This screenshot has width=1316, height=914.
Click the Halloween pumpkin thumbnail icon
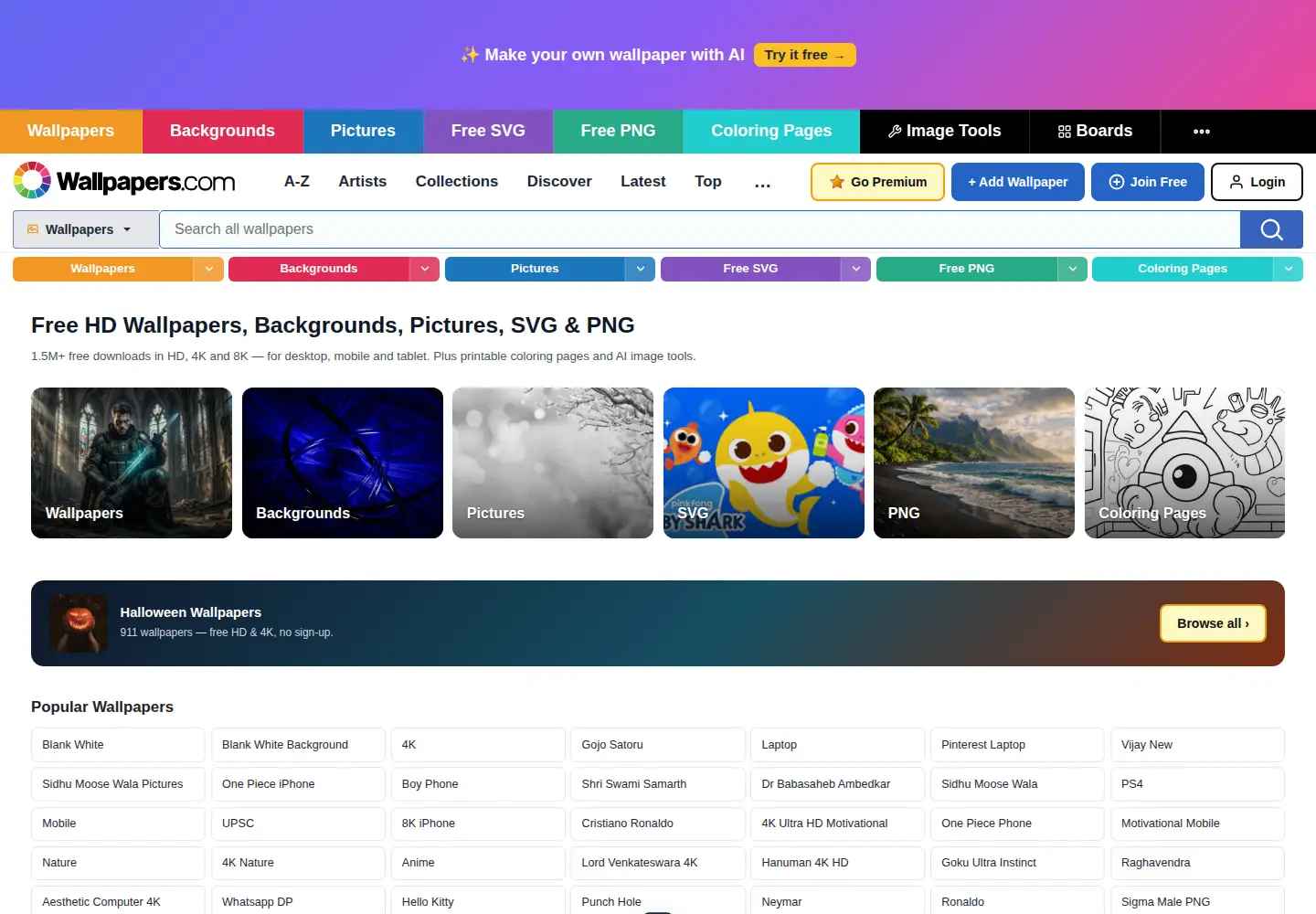[79, 623]
